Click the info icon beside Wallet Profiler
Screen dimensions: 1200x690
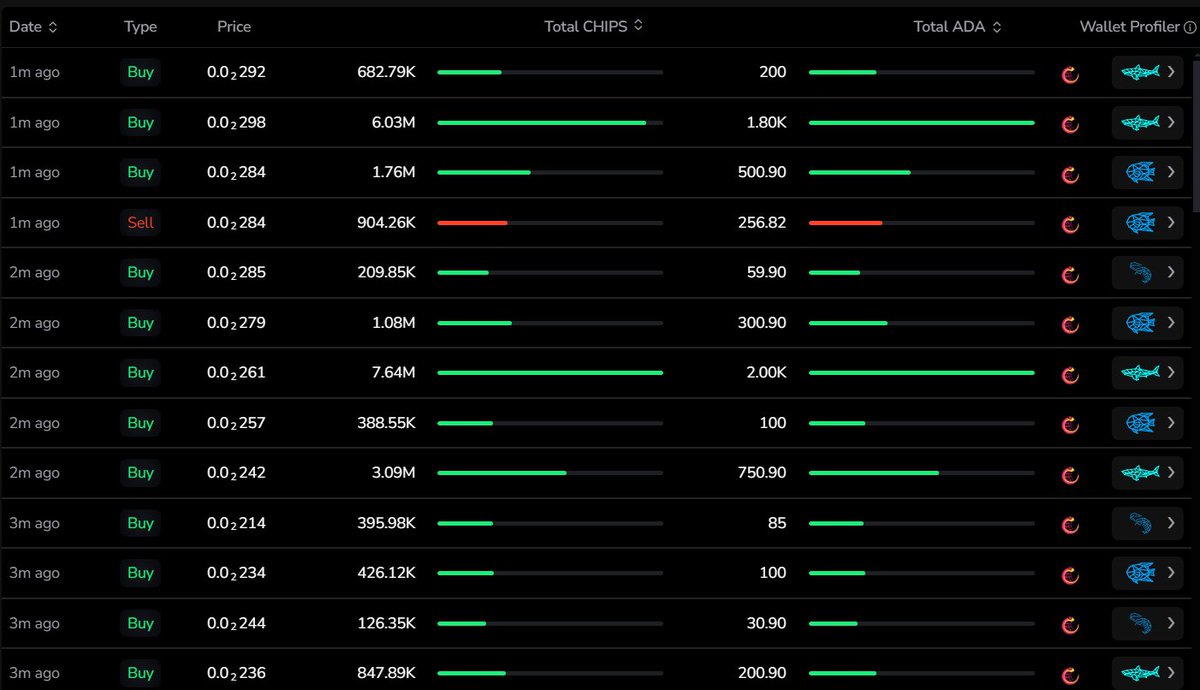[1190, 28]
